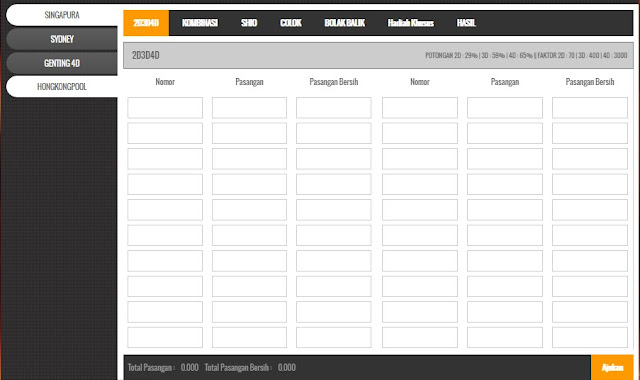Select the last-row left Pasangan field
Screen dimensions: 640x380
249,338
